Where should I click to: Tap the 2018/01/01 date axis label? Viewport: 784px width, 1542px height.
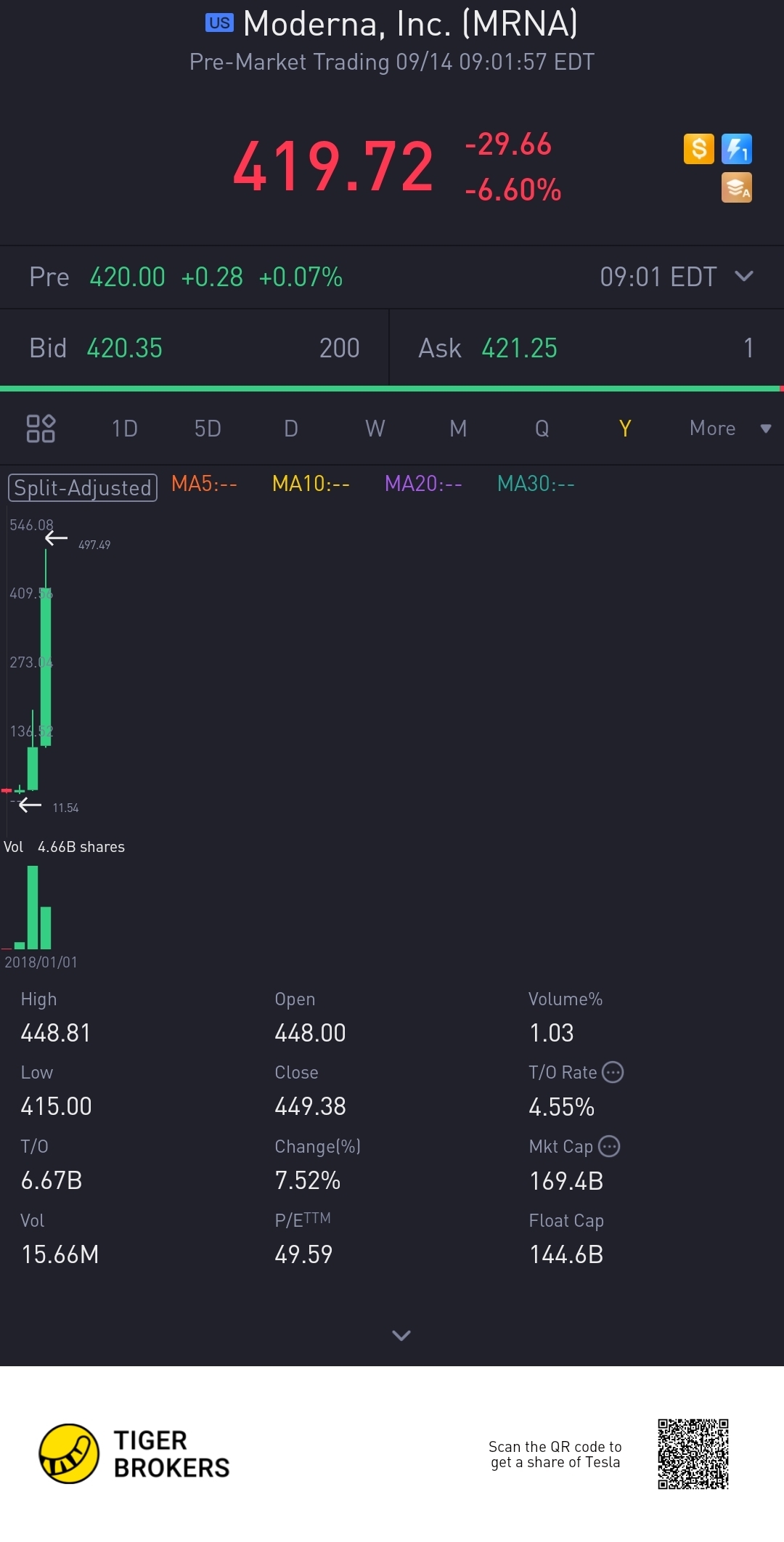(x=41, y=962)
